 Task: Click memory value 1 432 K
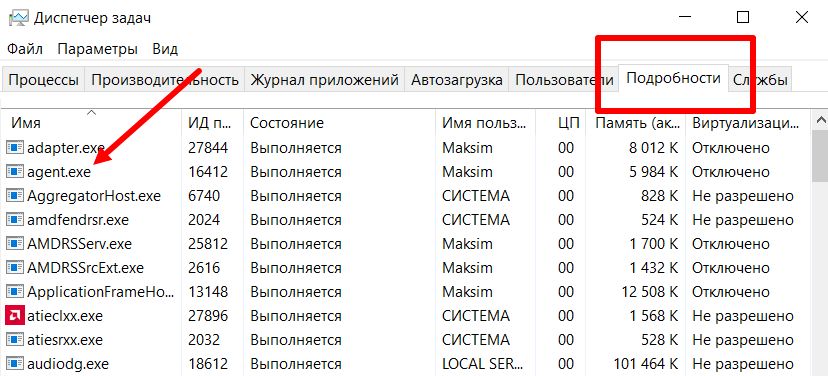click(653, 268)
